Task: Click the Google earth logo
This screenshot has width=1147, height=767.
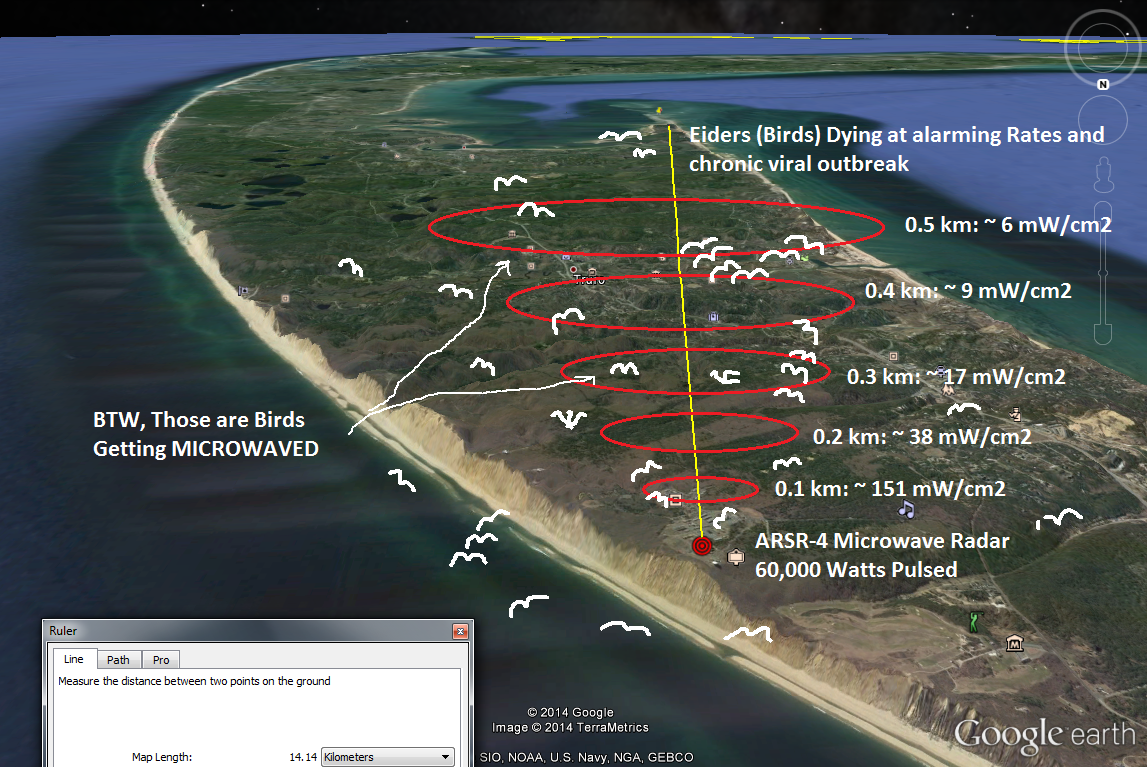Action: (1044, 736)
